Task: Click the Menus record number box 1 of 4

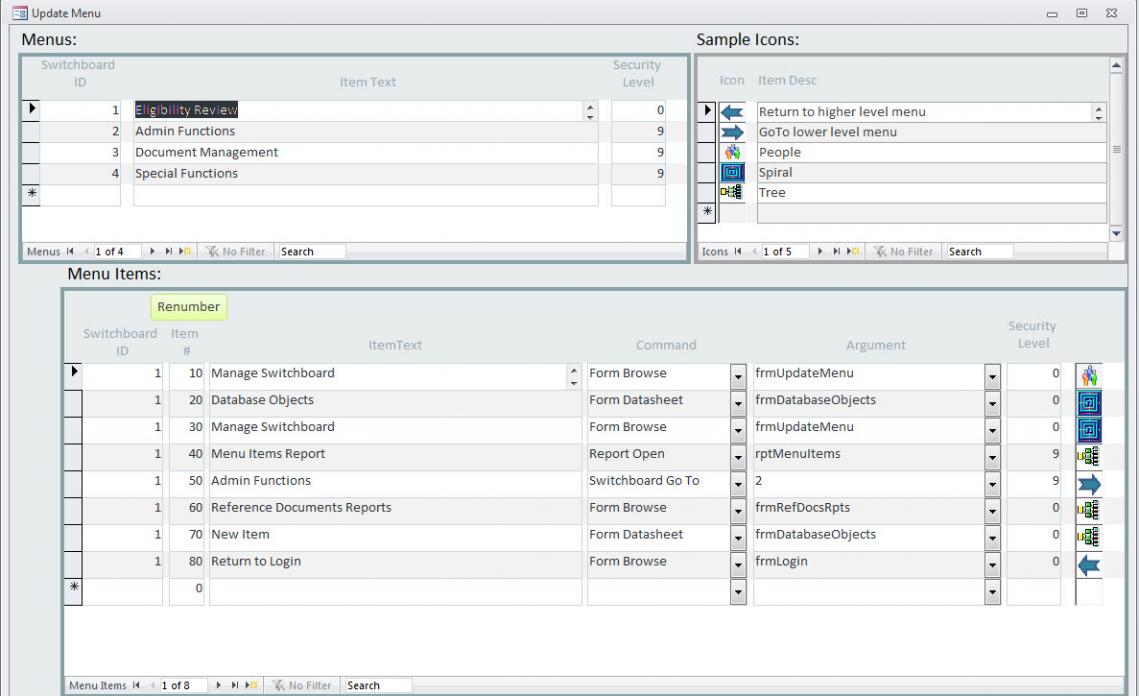Action: [x=117, y=251]
